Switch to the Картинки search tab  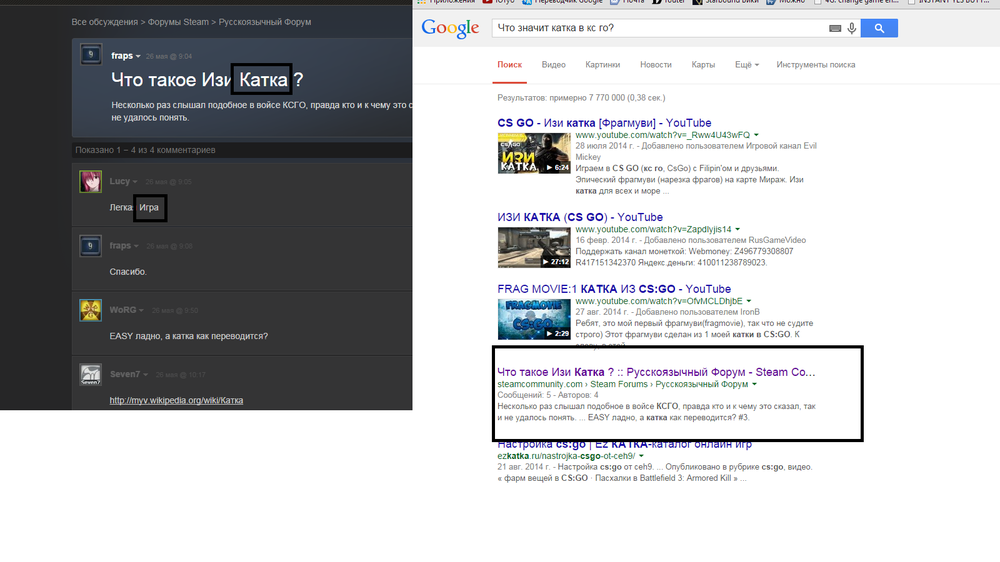point(603,65)
